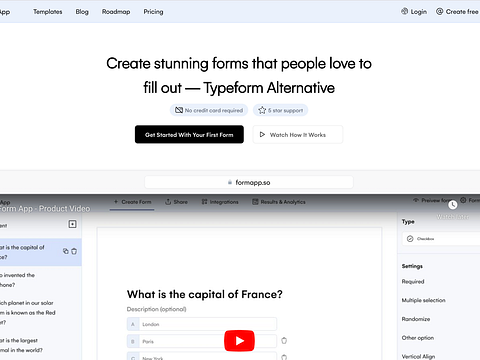Delete the capital of France question via trash icon
The height and width of the screenshot is (360, 480).
point(74,251)
